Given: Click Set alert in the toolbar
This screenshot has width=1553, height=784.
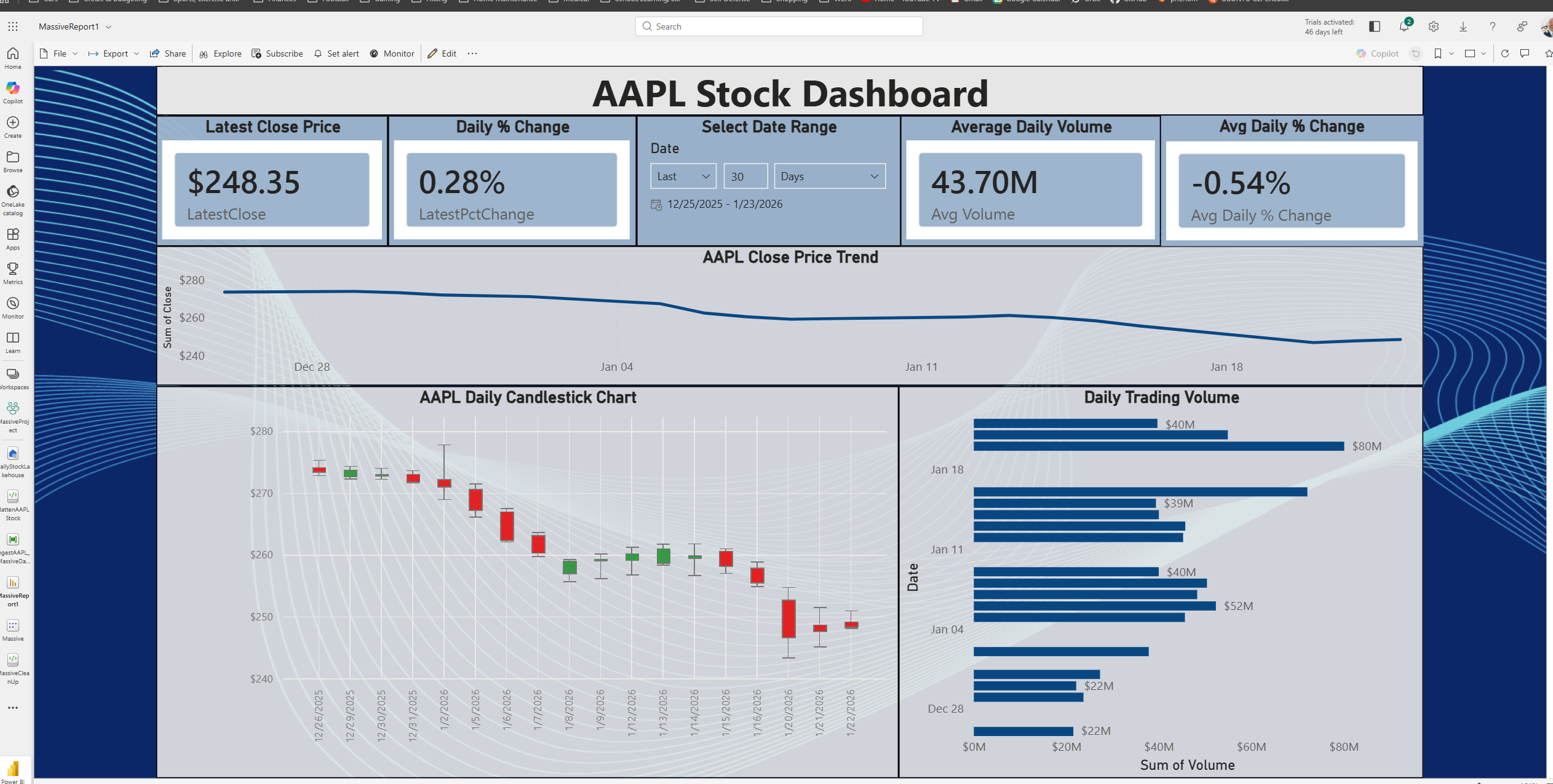Looking at the screenshot, I should (x=336, y=53).
